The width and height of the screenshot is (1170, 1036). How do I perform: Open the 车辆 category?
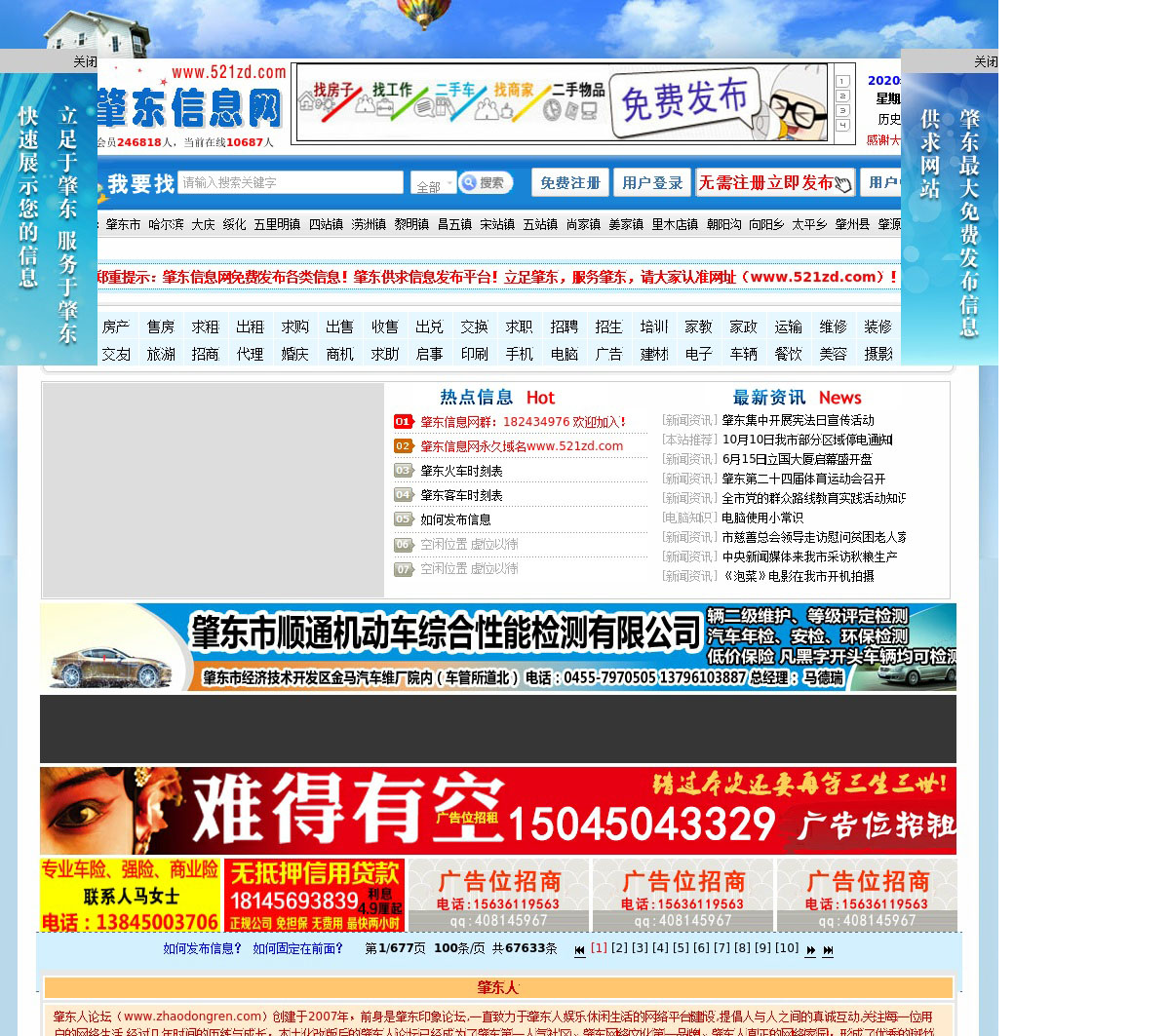(x=744, y=354)
